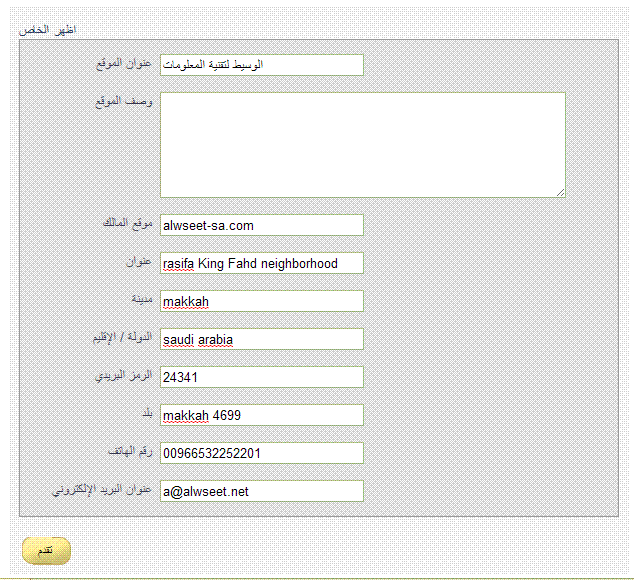Click the site title field with Arabic text
This screenshot has width=634, height=580.
click(261, 65)
